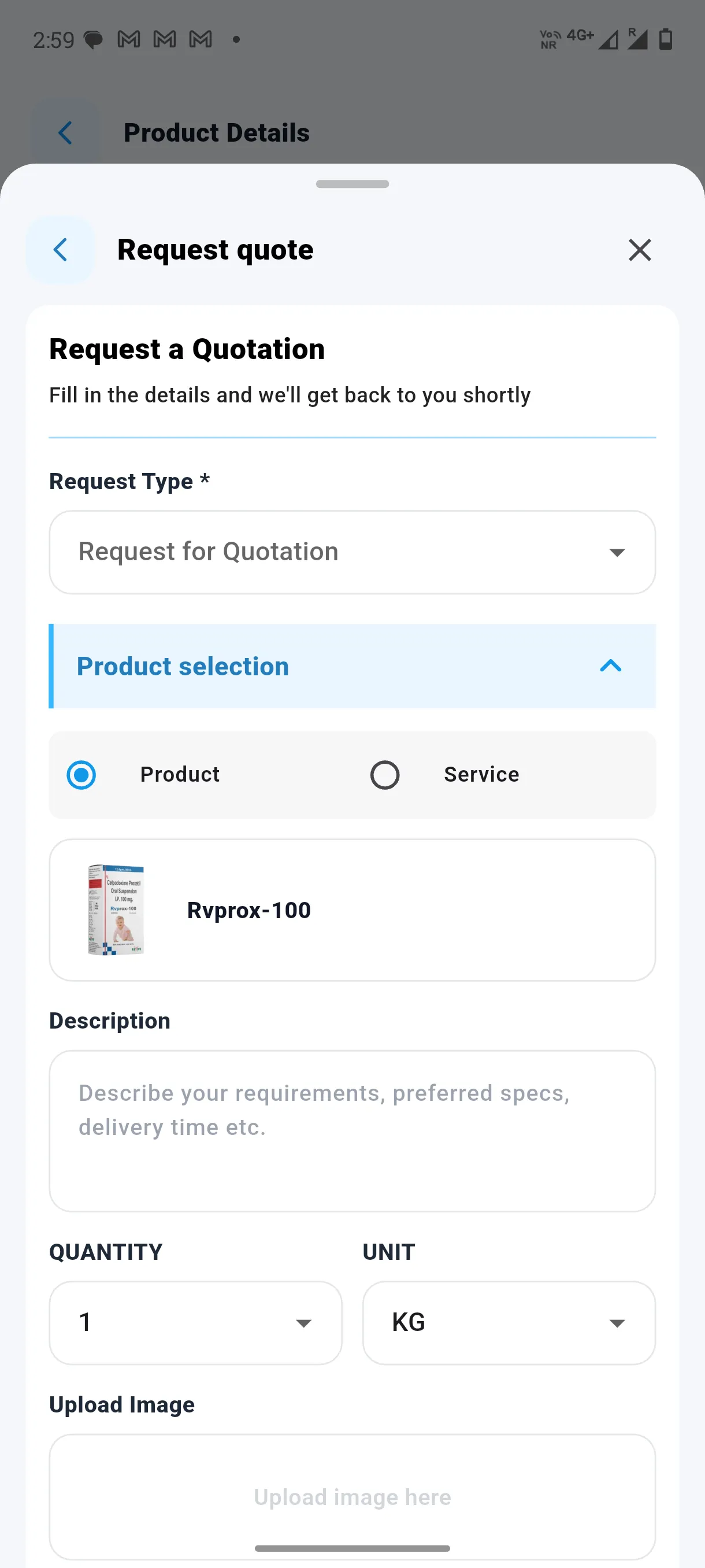Image resolution: width=705 pixels, height=1568 pixels.
Task: Tap the sheet drag handle bar
Action: [x=352, y=184]
